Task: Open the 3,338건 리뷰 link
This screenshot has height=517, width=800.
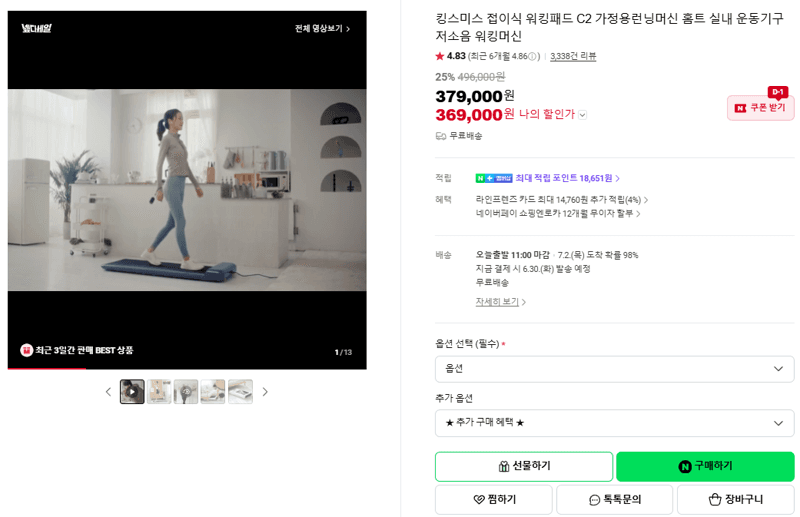Action: (x=573, y=56)
